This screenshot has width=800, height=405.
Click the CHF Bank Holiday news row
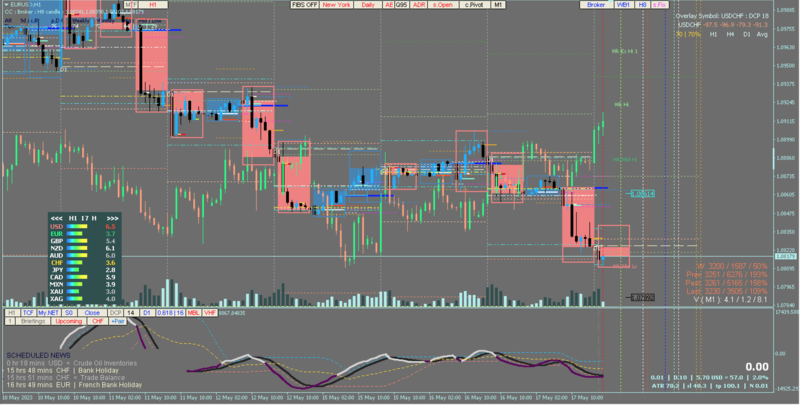click(62, 370)
